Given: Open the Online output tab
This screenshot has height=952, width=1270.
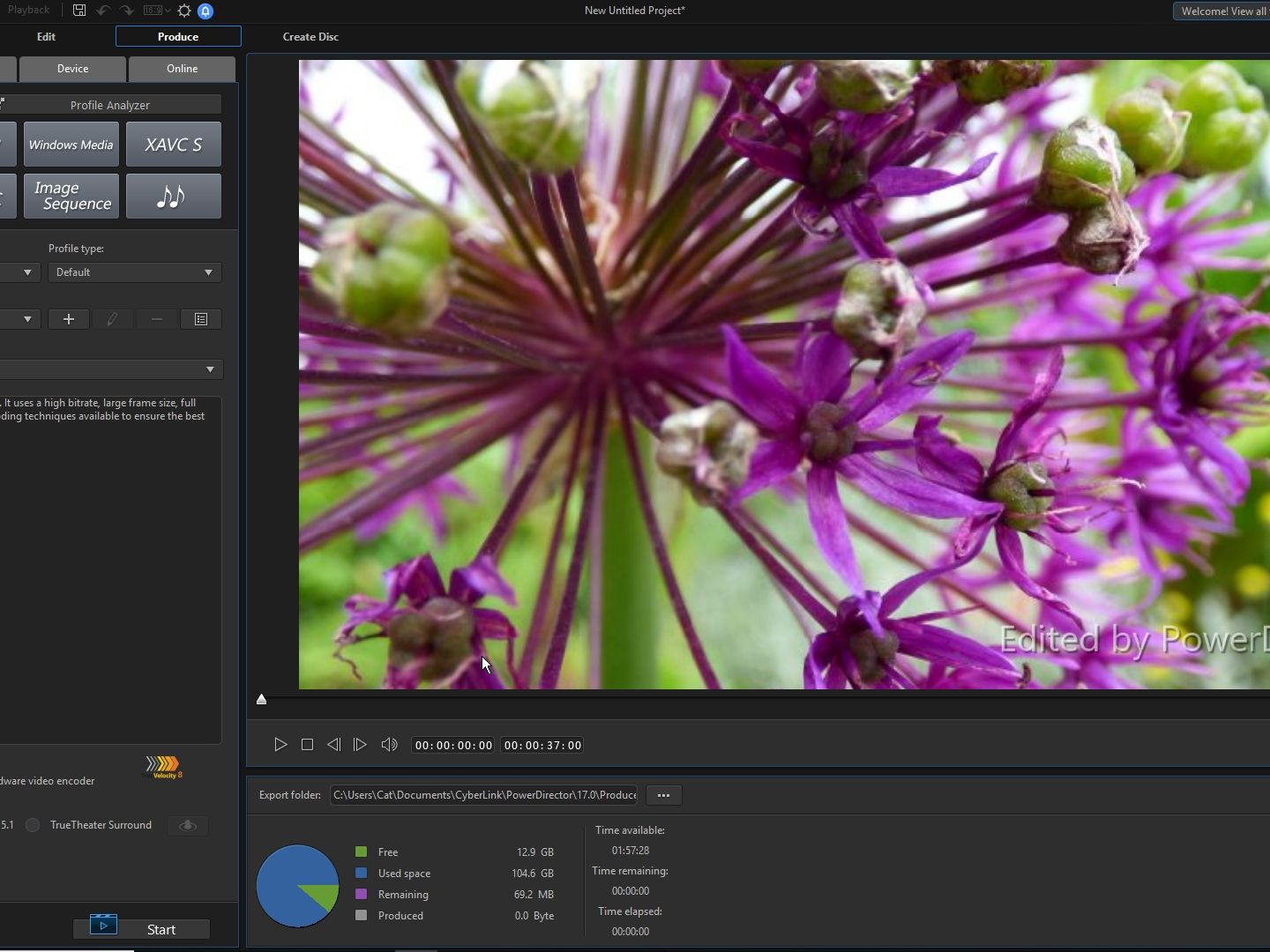Looking at the screenshot, I should point(182,69).
